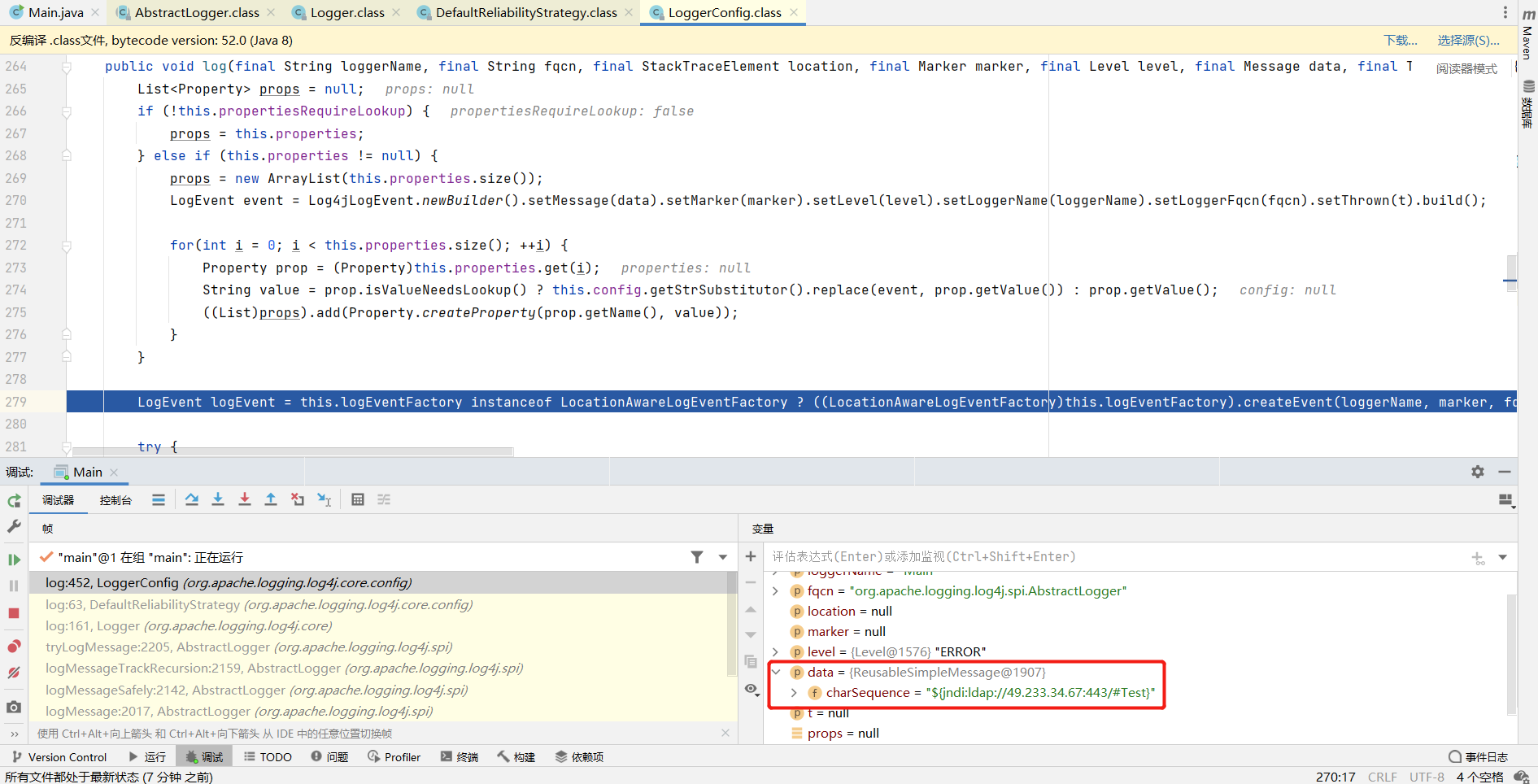Image resolution: width=1538 pixels, height=784 pixels.
Task: Open the debug panel settings gear icon
Action: point(1477,472)
